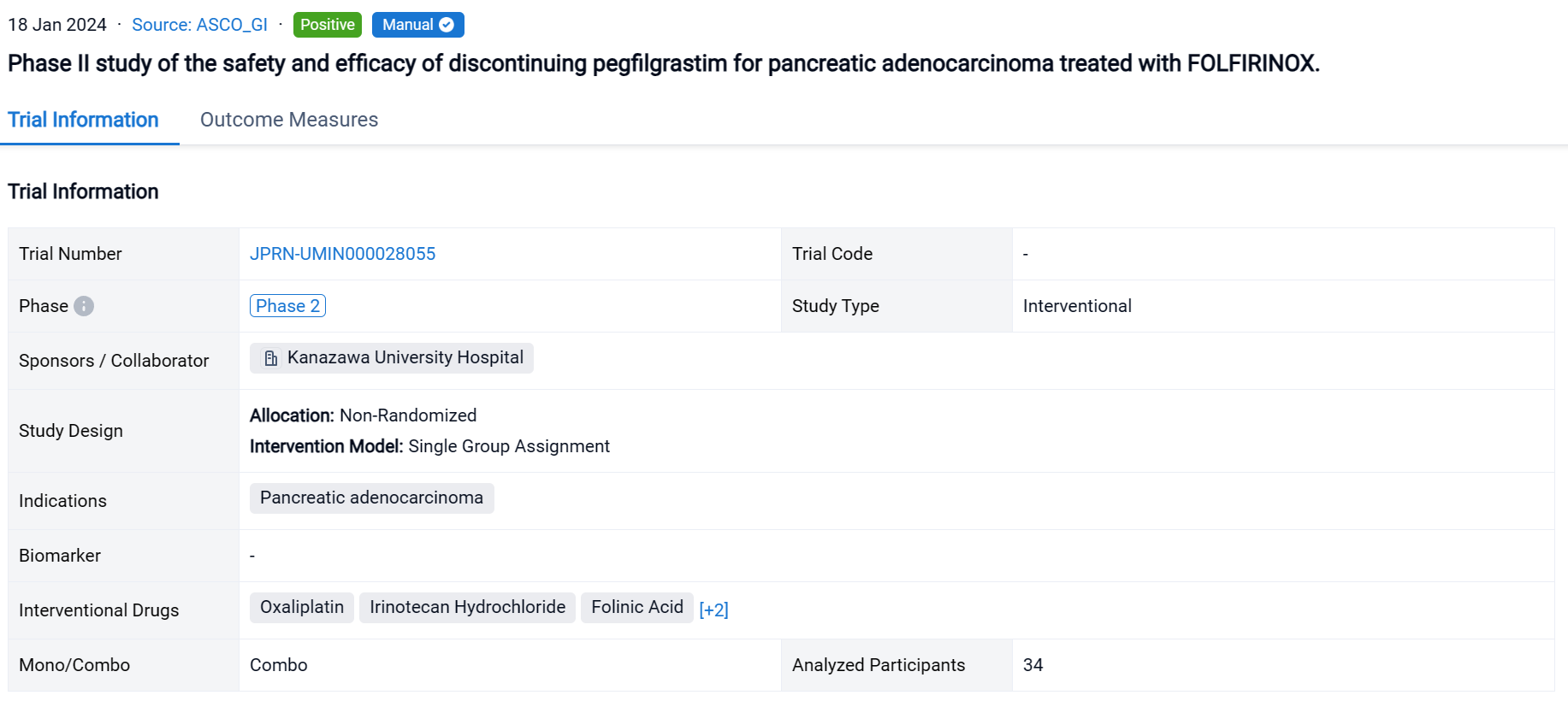Click the Interventional study type value

(x=1077, y=306)
